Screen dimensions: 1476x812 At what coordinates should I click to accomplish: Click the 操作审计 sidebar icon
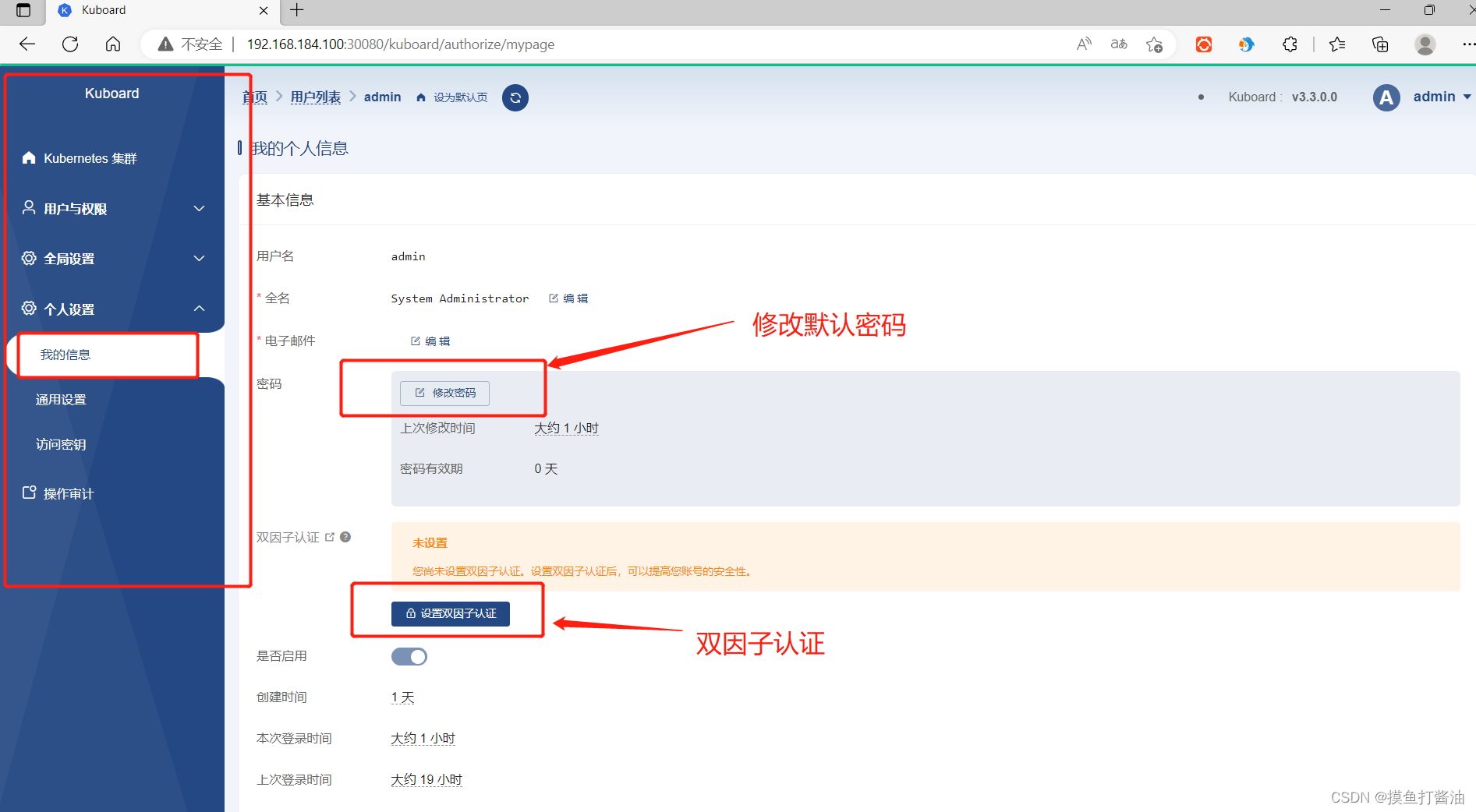29,492
